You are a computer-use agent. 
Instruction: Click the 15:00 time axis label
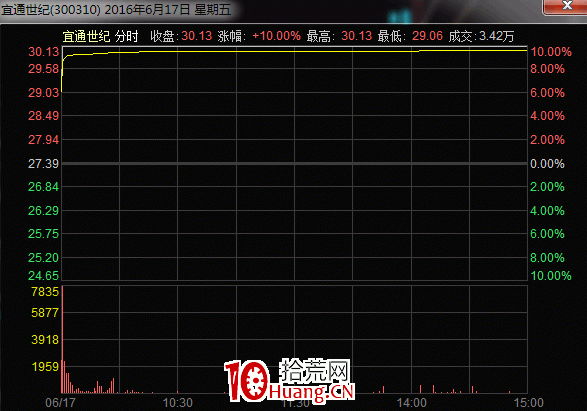coord(528,403)
